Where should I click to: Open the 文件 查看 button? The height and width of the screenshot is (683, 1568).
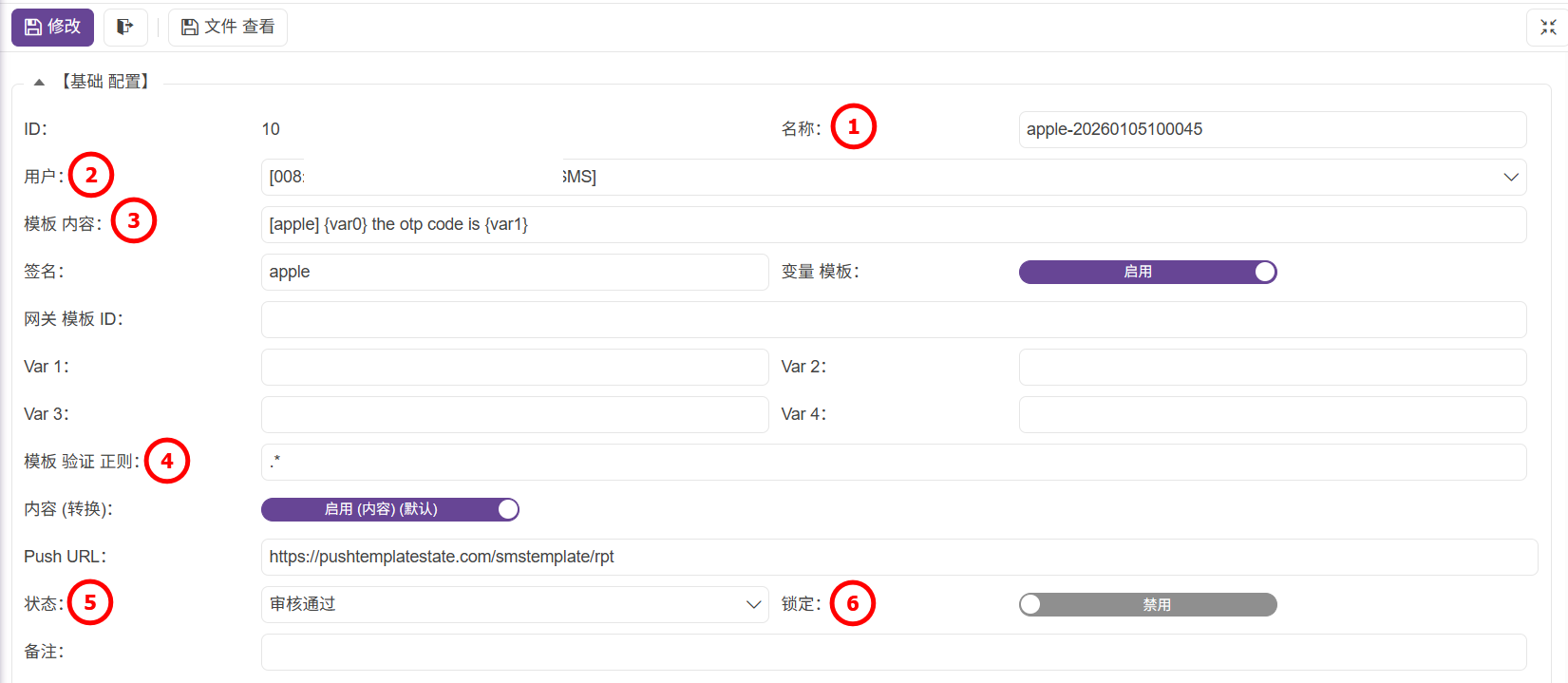(228, 27)
